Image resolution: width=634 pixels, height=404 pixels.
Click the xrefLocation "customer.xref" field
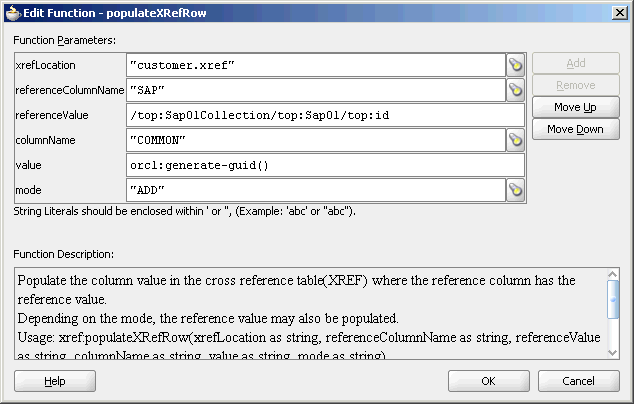316,65
